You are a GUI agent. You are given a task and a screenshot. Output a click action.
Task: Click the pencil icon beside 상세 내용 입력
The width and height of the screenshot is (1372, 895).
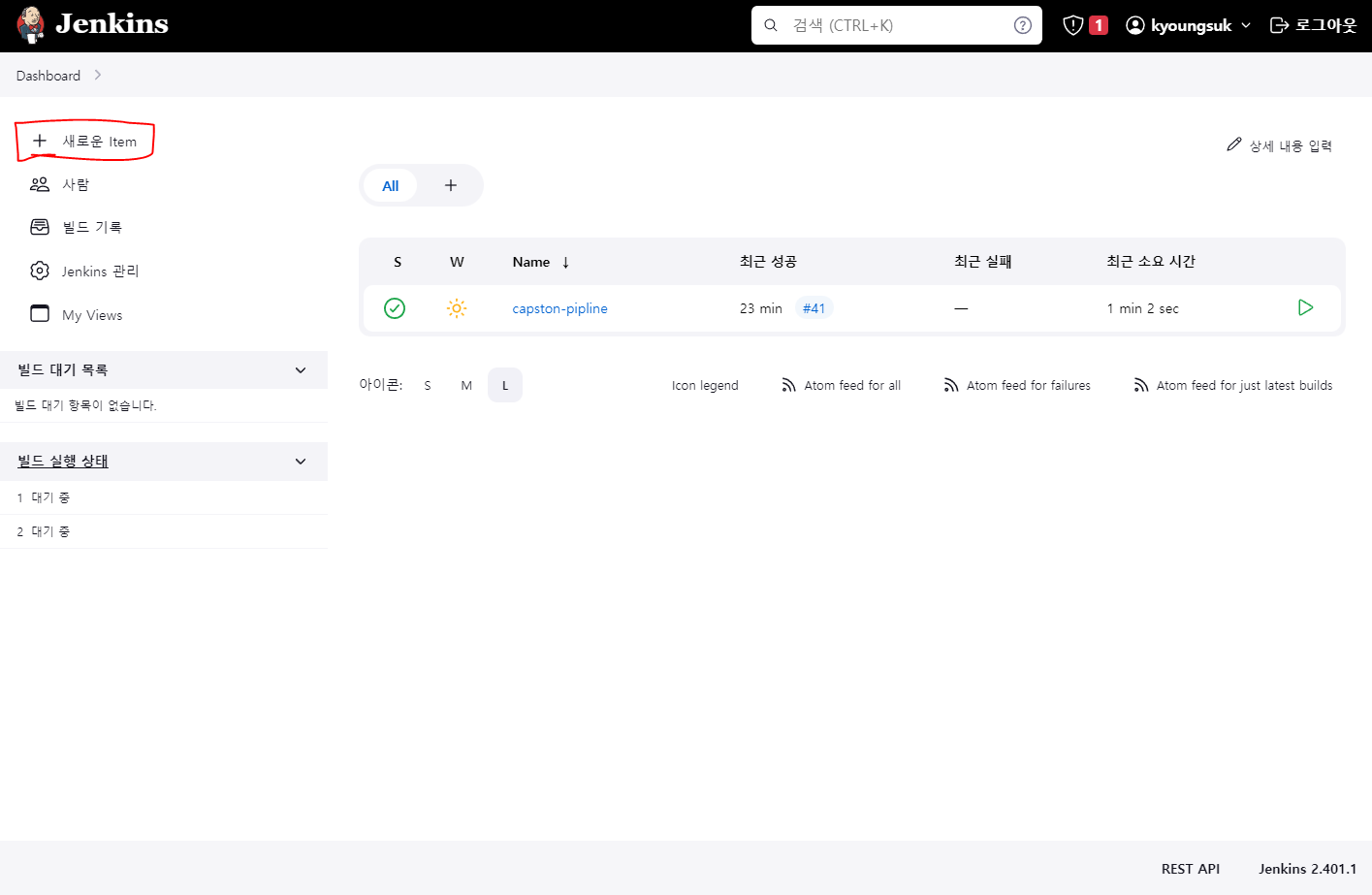1233,144
